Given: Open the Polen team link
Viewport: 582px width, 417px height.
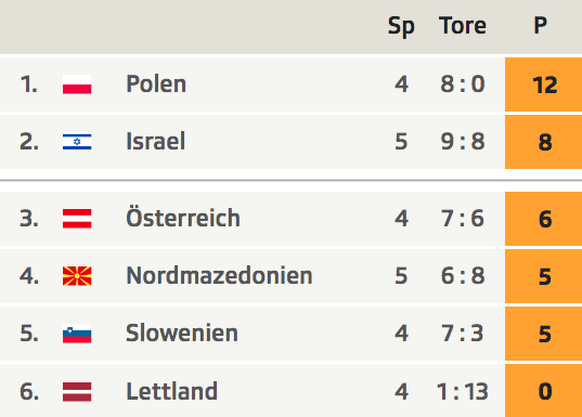Looking at the screenshot, I should [156, 84].
